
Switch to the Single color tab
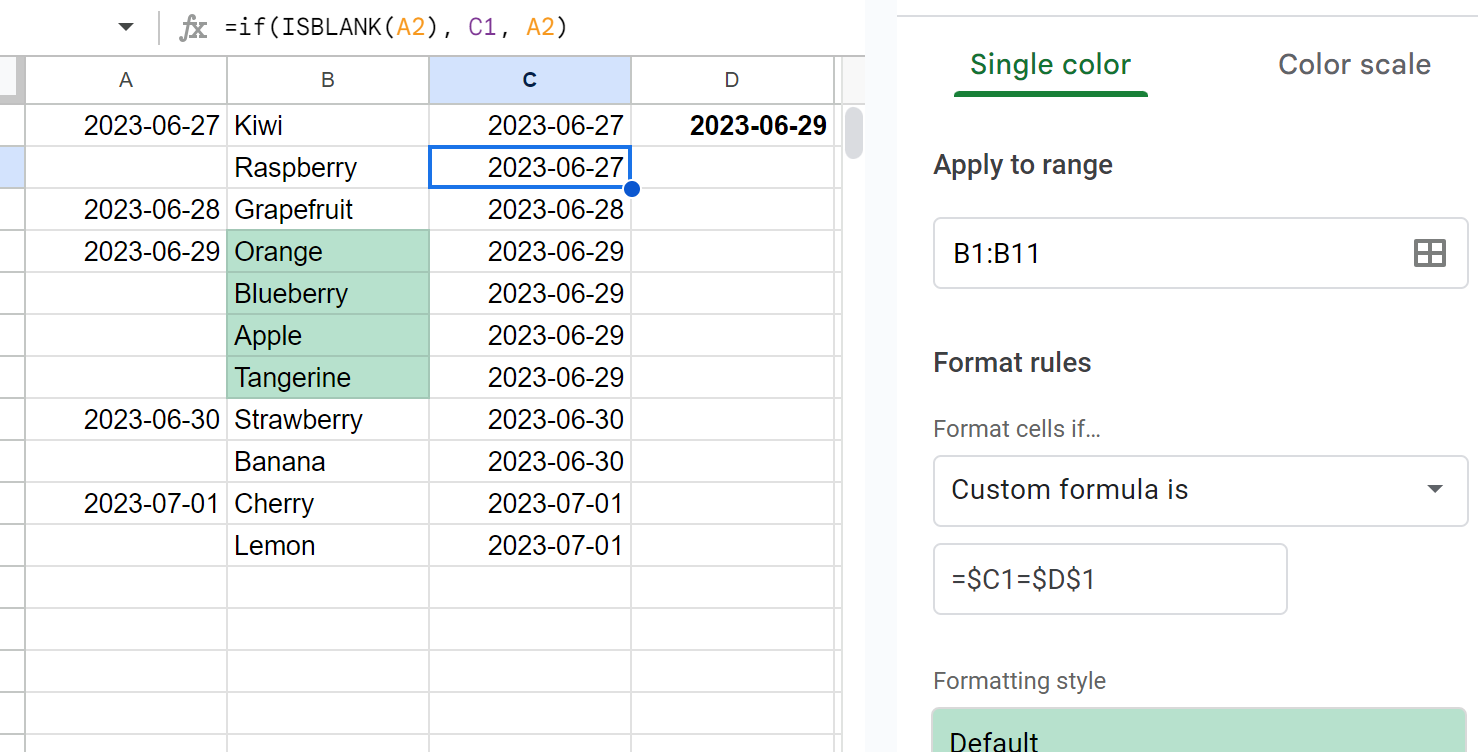(1050, 65)
